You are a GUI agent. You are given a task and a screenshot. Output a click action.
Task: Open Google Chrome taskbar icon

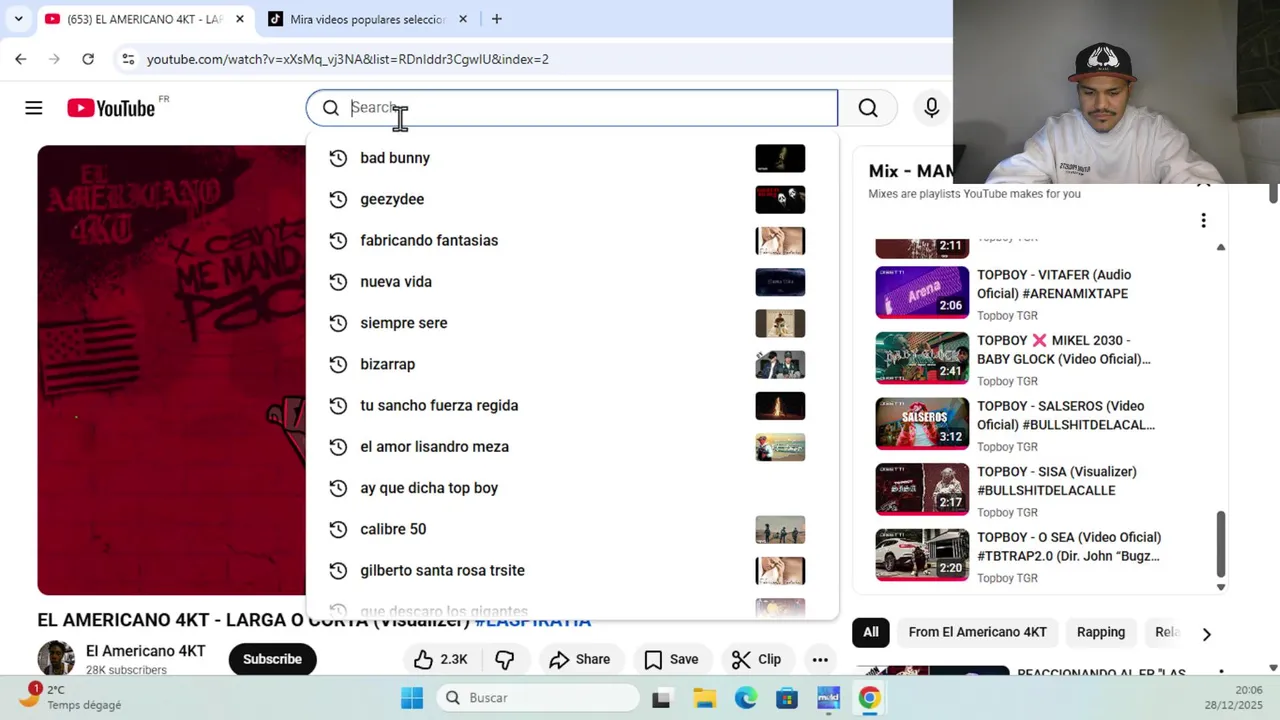tap(869, 698)
